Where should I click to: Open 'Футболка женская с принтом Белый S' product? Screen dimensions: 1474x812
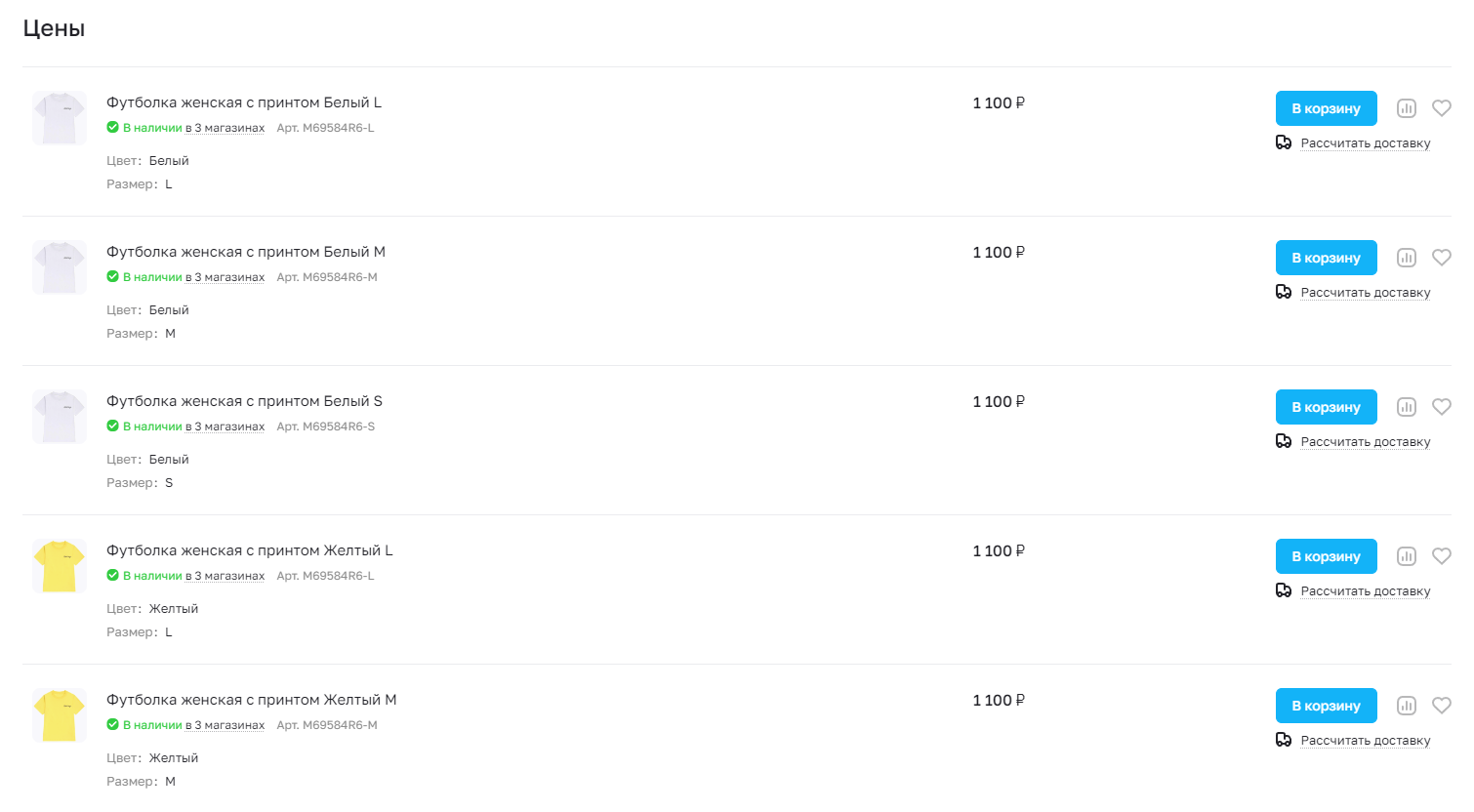coord(244,401)
